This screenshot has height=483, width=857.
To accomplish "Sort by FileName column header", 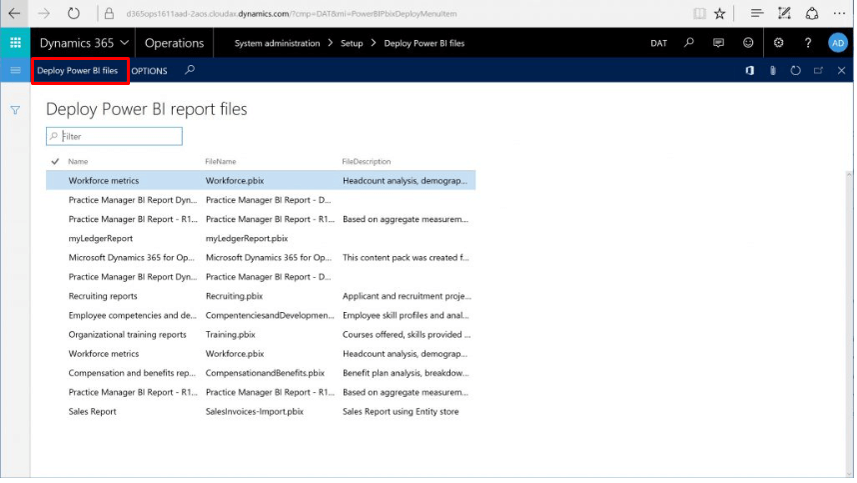I will (x=220, y=161).
